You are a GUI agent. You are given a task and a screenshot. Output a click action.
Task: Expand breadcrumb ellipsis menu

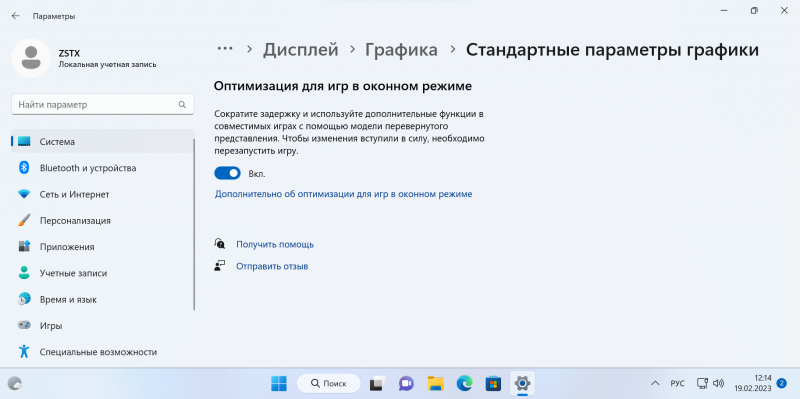pyautogui.click(x=225, y=49)
